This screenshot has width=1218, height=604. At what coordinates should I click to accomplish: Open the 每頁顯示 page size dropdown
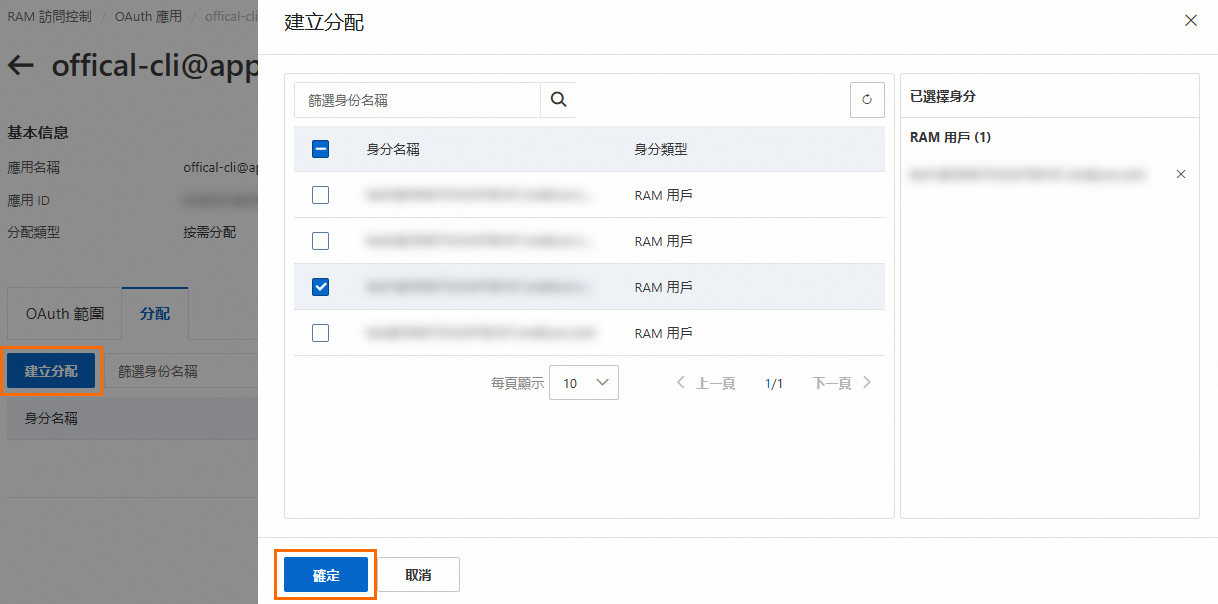[584, 383]
